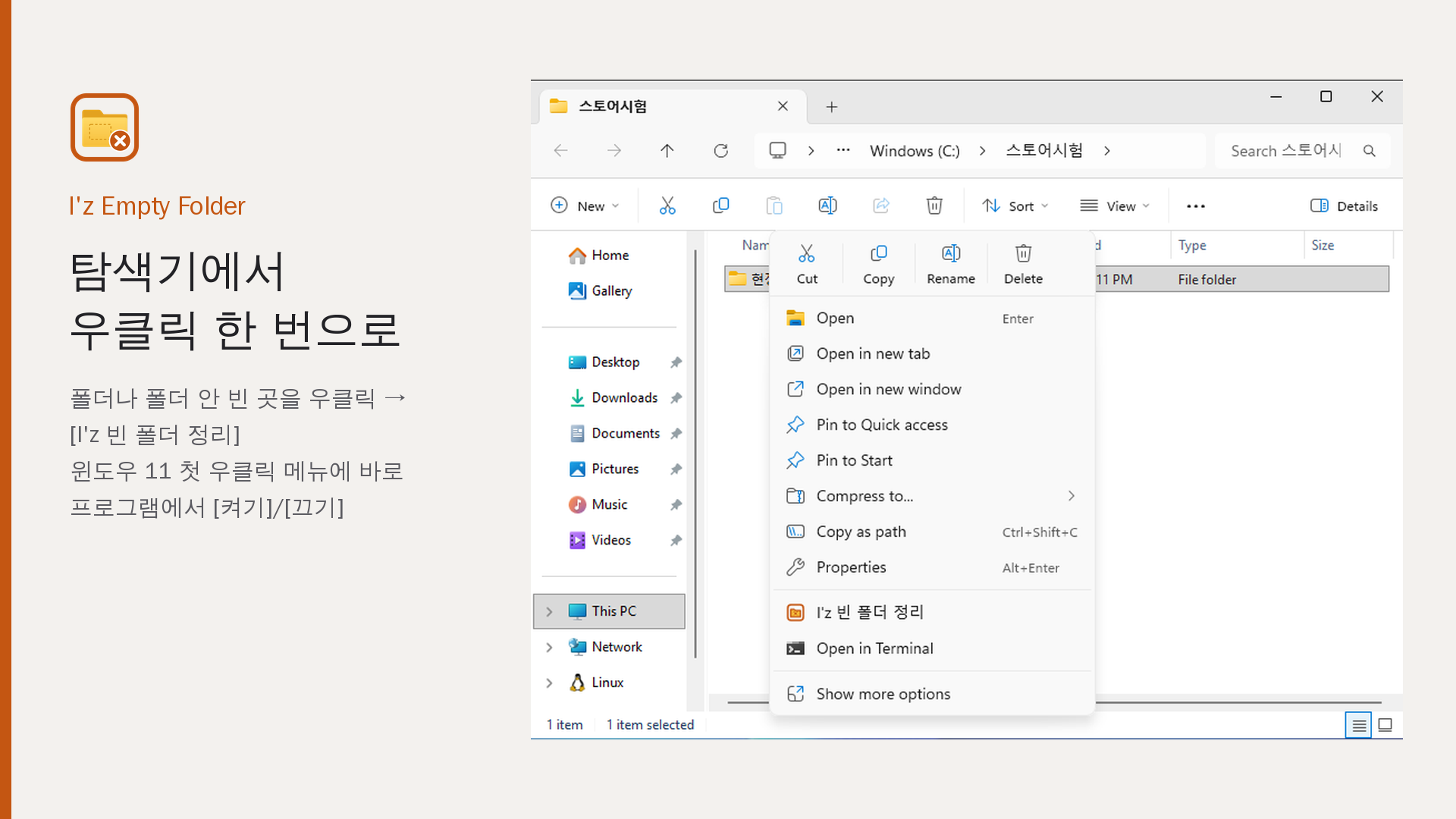
Task: Select Open in new tab
Action: point(932,354)
